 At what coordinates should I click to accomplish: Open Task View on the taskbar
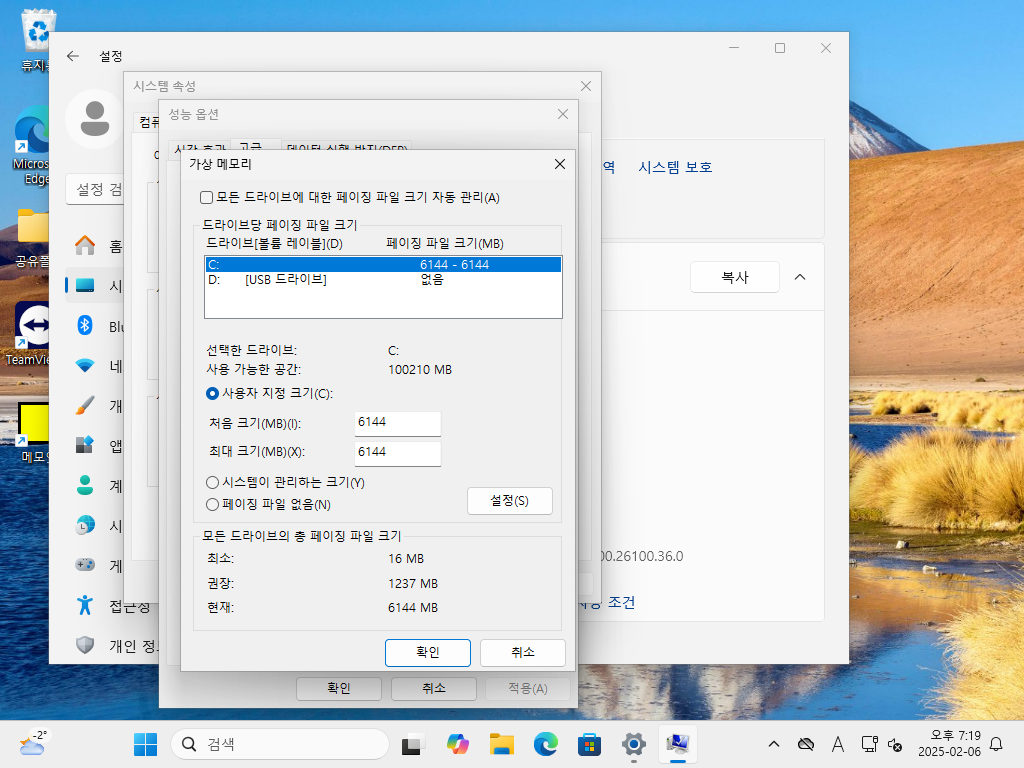(x=412, y=744)
